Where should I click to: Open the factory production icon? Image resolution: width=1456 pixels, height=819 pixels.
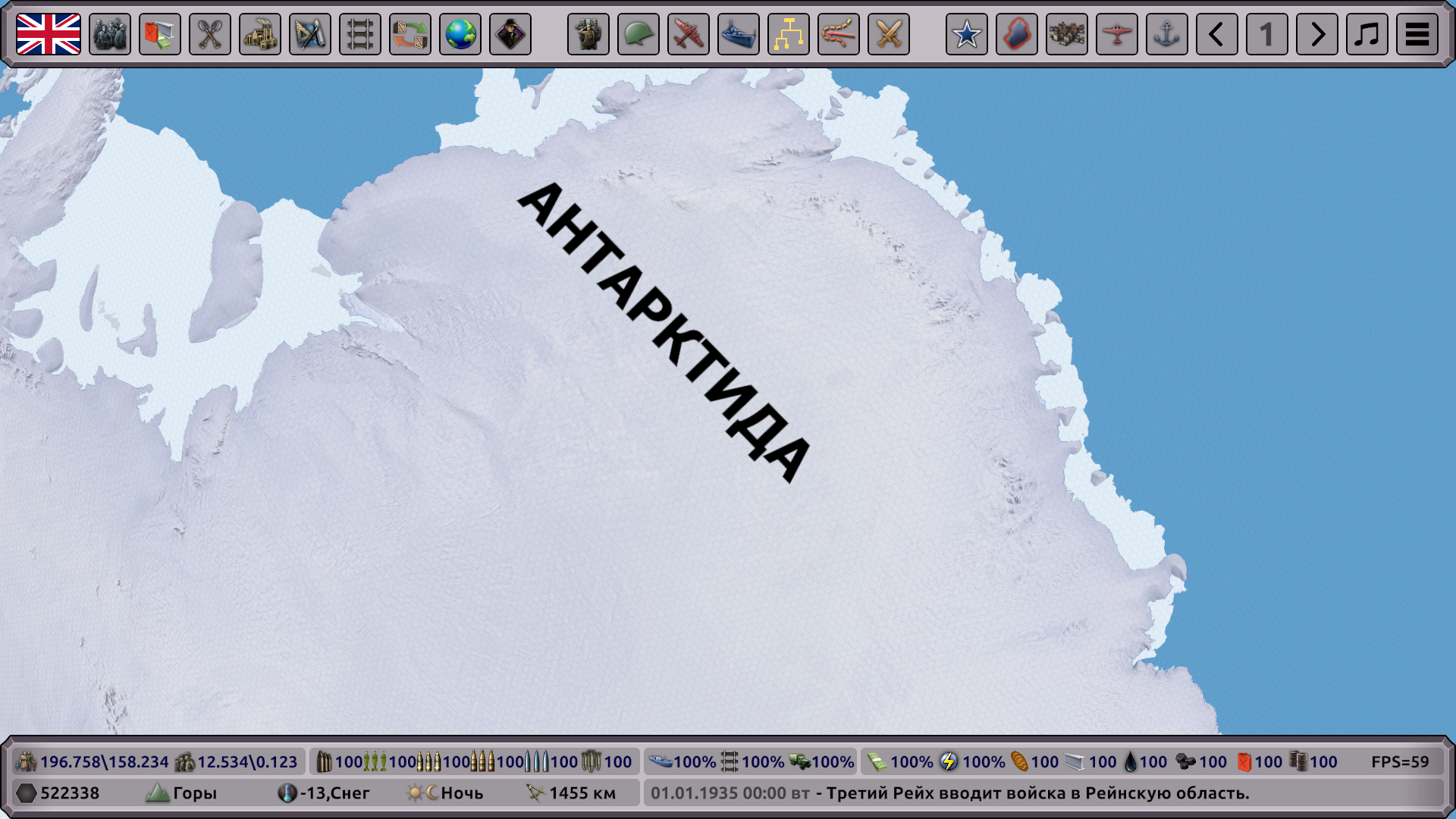point(260,34)
